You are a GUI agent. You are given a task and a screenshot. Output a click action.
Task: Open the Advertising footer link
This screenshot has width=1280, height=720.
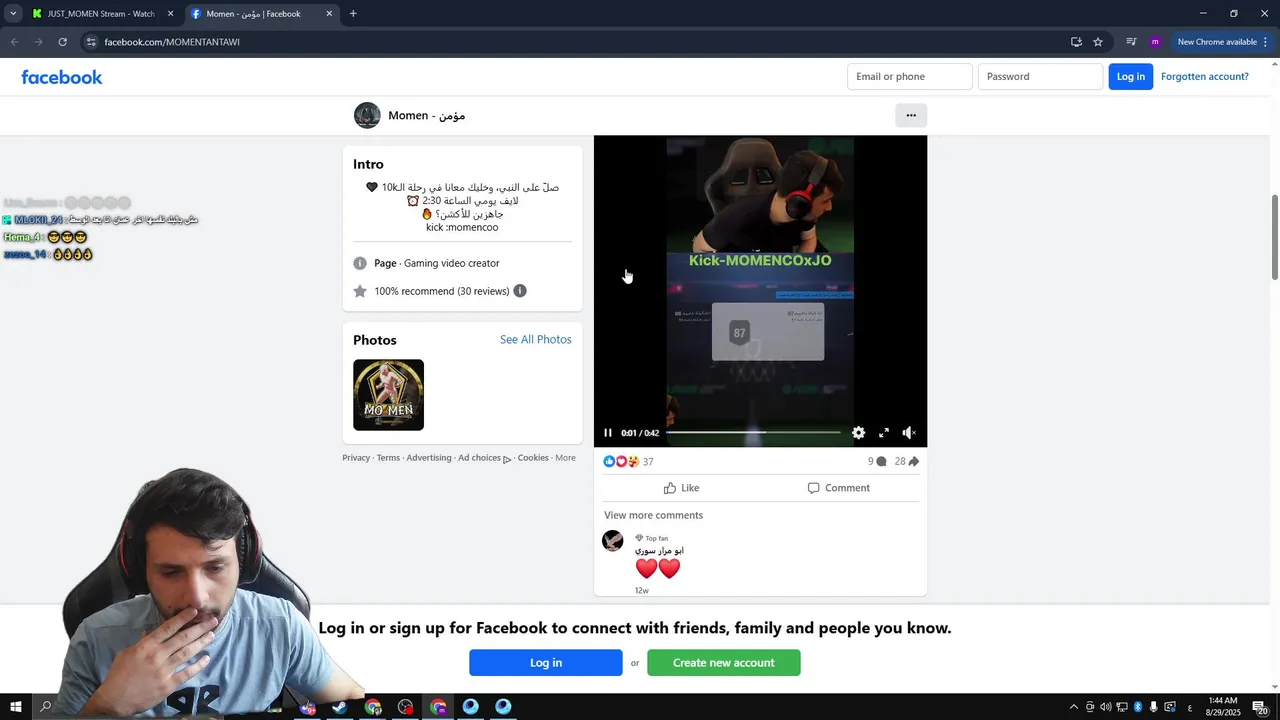pyautogui.click(x=429, y=458)
